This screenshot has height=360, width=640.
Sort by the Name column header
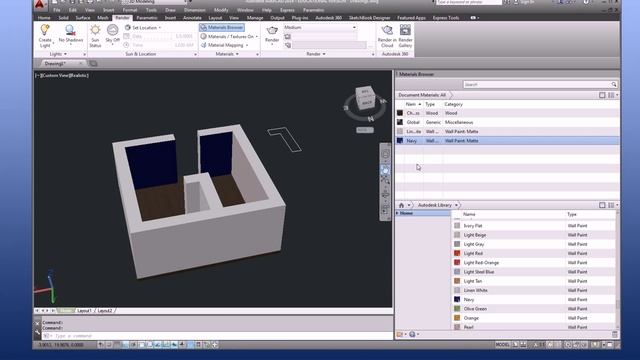pos(413,104)
